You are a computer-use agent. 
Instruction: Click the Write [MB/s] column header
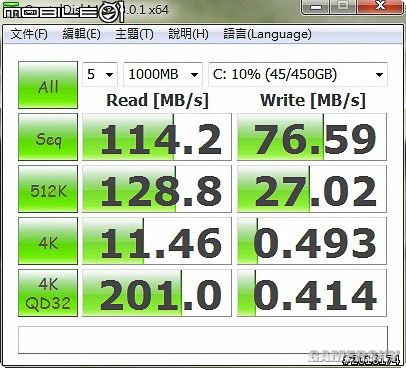tap(313, 100)
